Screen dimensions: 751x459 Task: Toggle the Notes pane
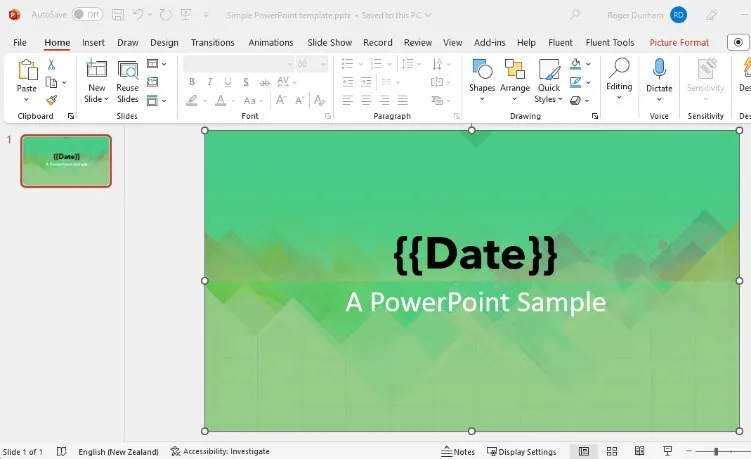(x=457, y=451)
